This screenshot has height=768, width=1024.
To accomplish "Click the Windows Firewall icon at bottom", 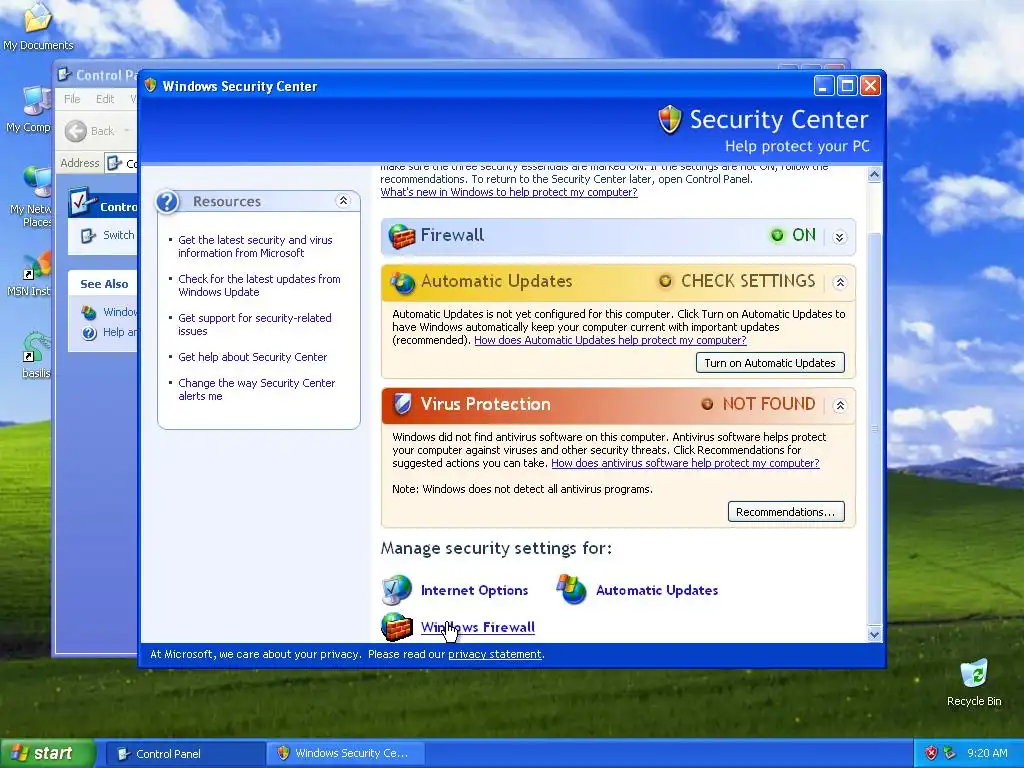I will tap(396, 627).
